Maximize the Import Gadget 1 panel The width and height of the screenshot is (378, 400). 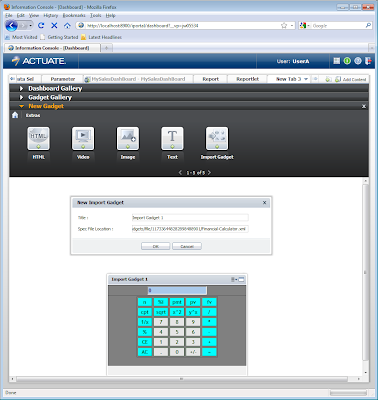click(241, 279)
